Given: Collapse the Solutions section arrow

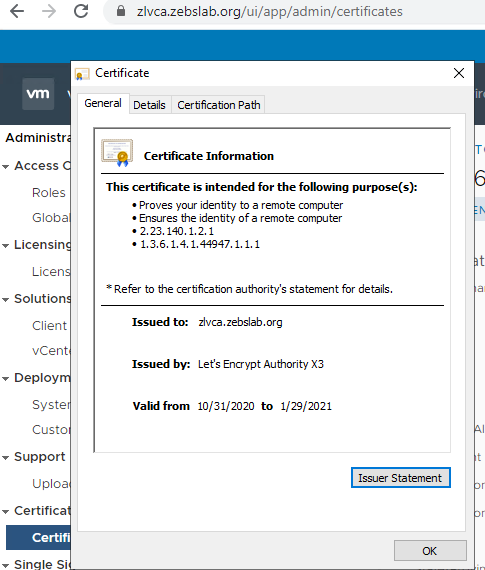Looking at the screenshot, I should [x=5, y=300].
